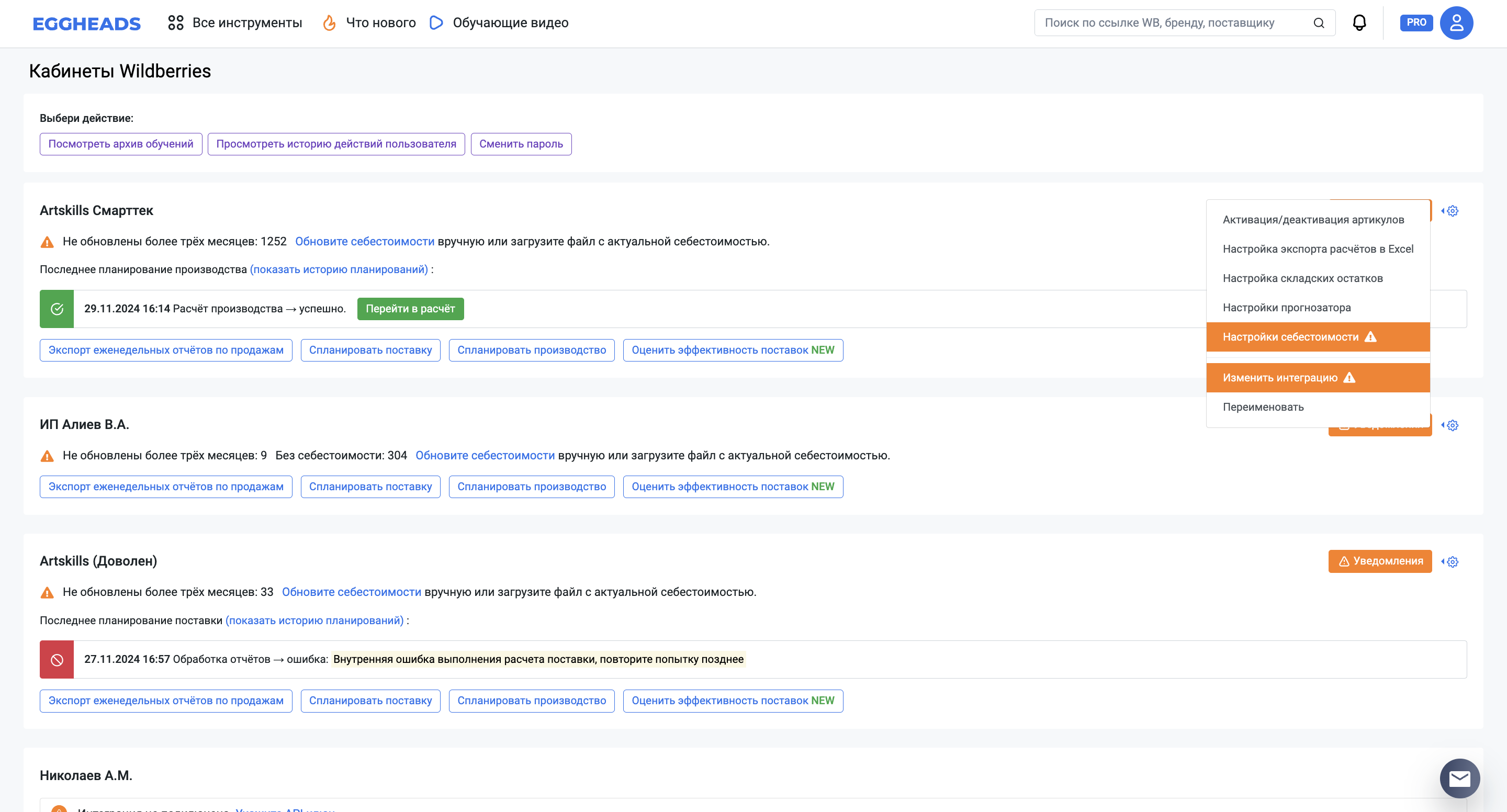The height and width of the screenshot is (812, 1507).
Task: Show planning history for Artskills (Доволен) supply
Action: tap(314, 621)
